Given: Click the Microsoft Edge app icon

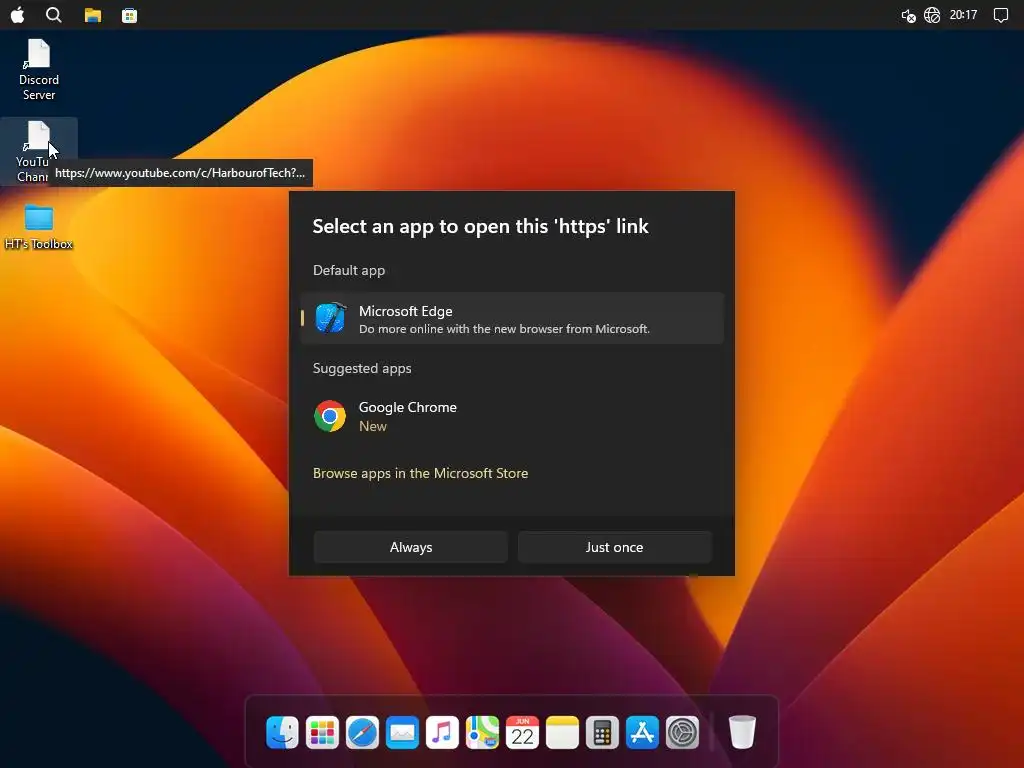Looking at the screenshot, I should 330,318.
